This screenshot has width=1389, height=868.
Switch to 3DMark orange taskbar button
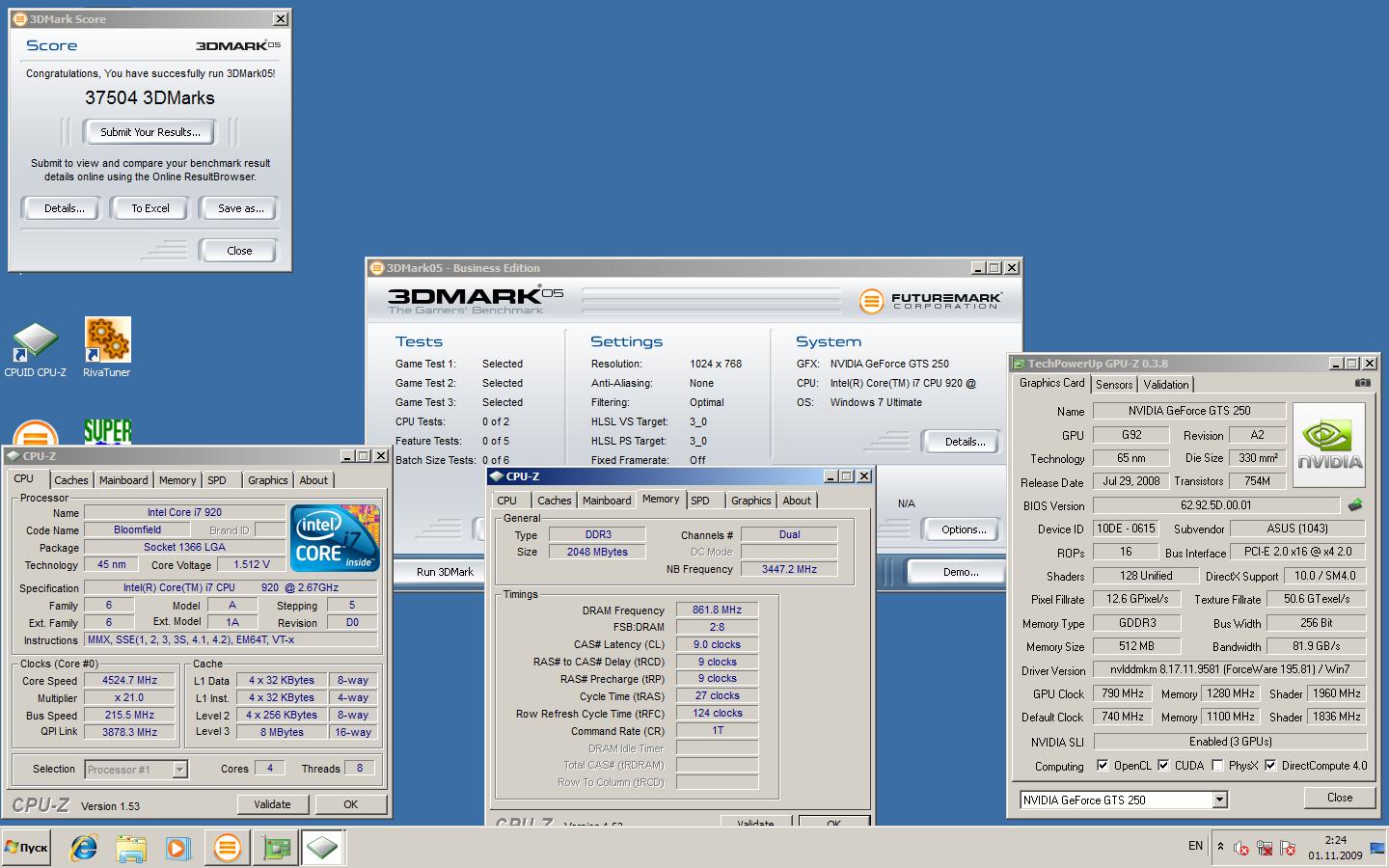tap(228, 848)
